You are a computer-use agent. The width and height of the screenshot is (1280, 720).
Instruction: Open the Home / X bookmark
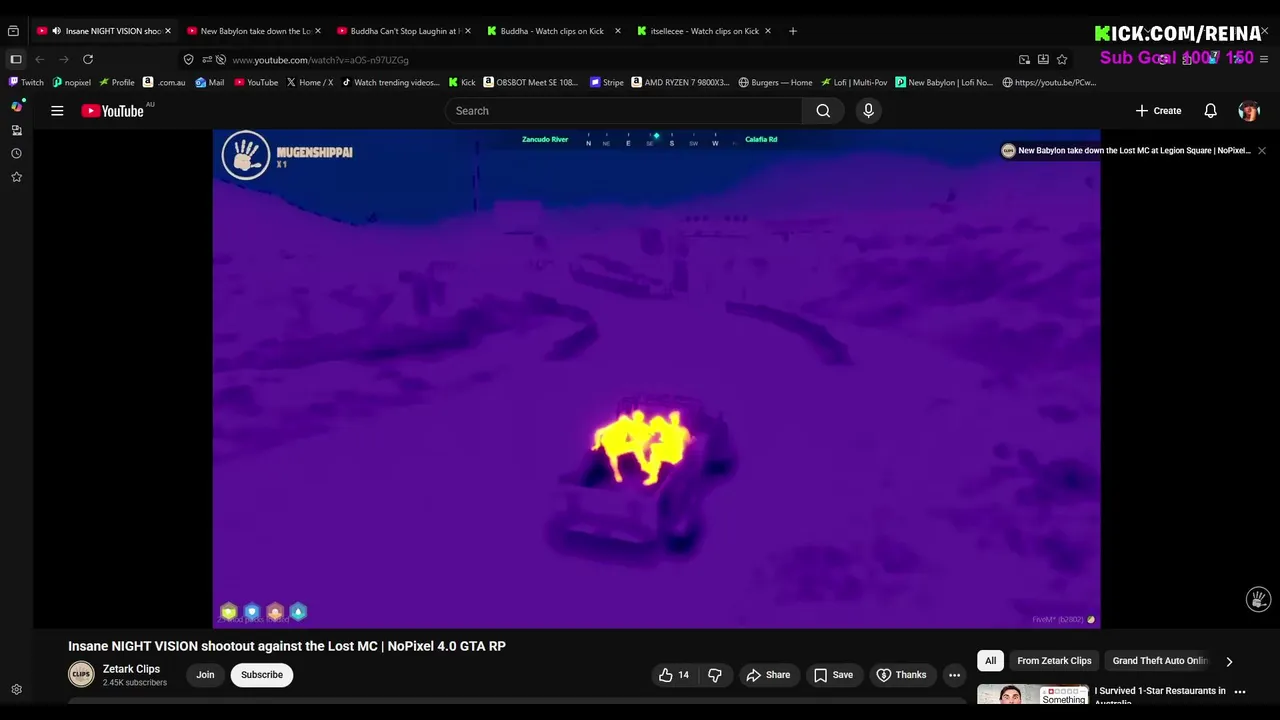pyautogui.click(x=310, y=83)
